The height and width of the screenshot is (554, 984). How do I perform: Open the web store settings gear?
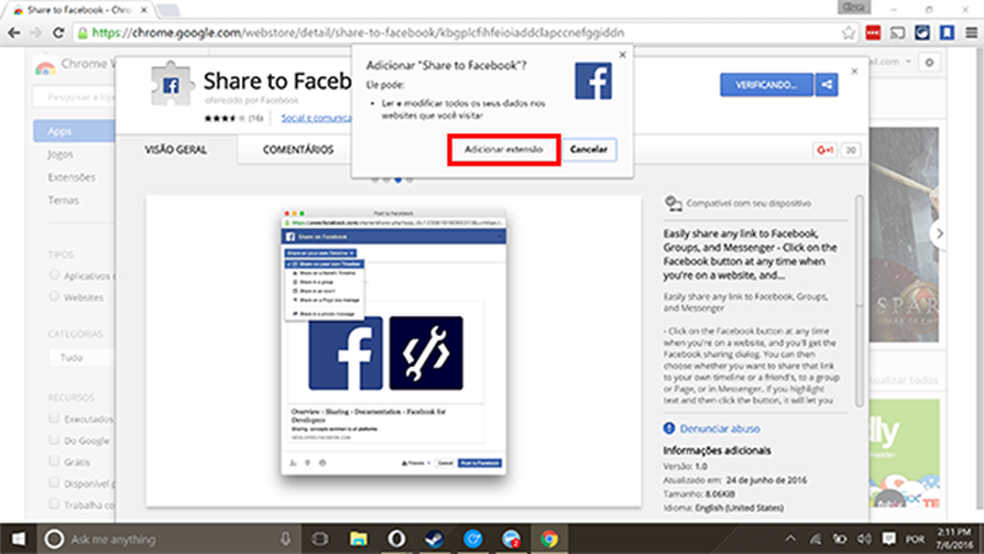tap(929, 62)
